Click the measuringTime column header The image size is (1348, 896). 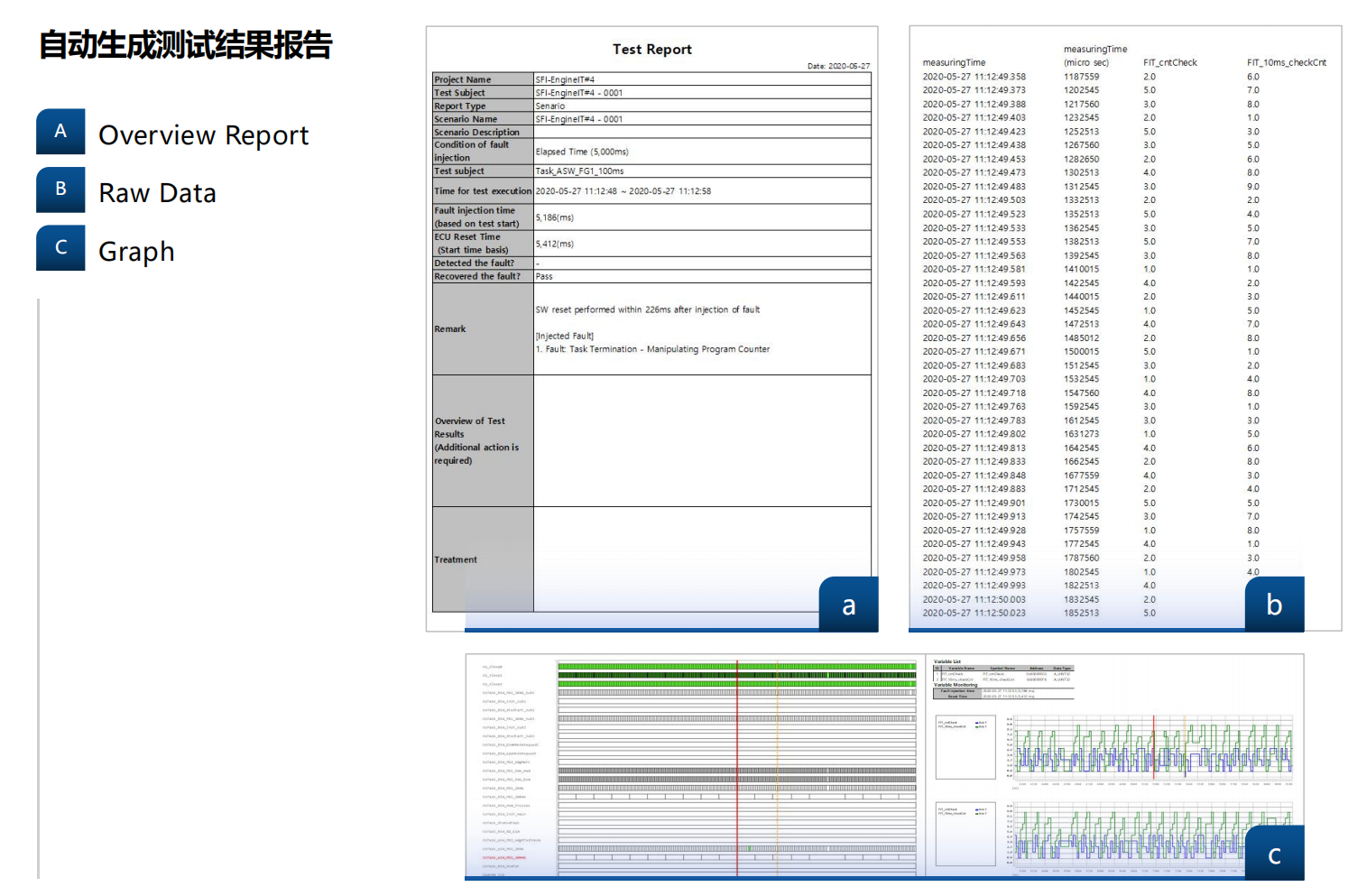pyautogui.click(x=953, y=63)
